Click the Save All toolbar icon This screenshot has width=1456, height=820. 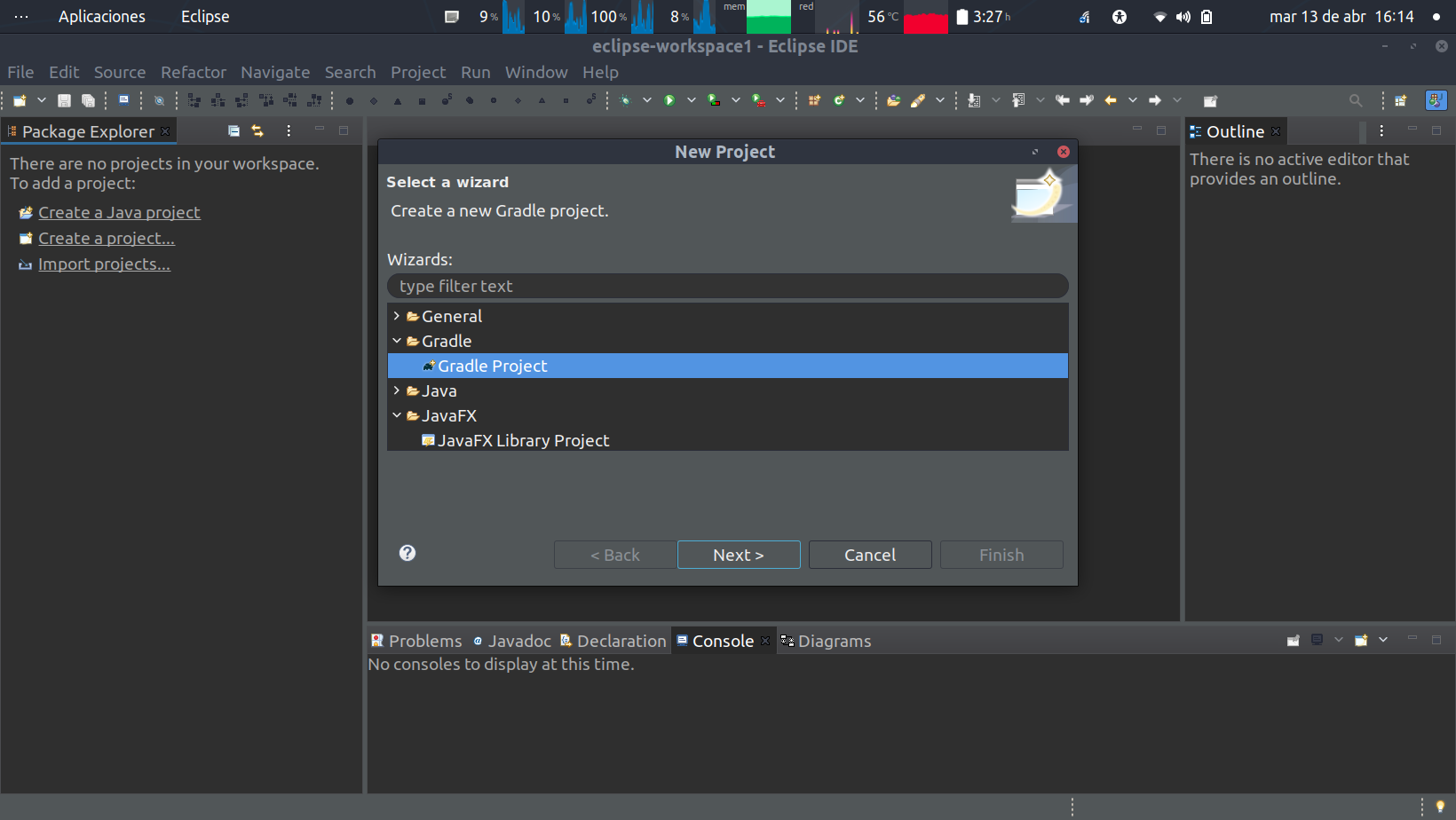pyautogui.click(x=88, y=100)
